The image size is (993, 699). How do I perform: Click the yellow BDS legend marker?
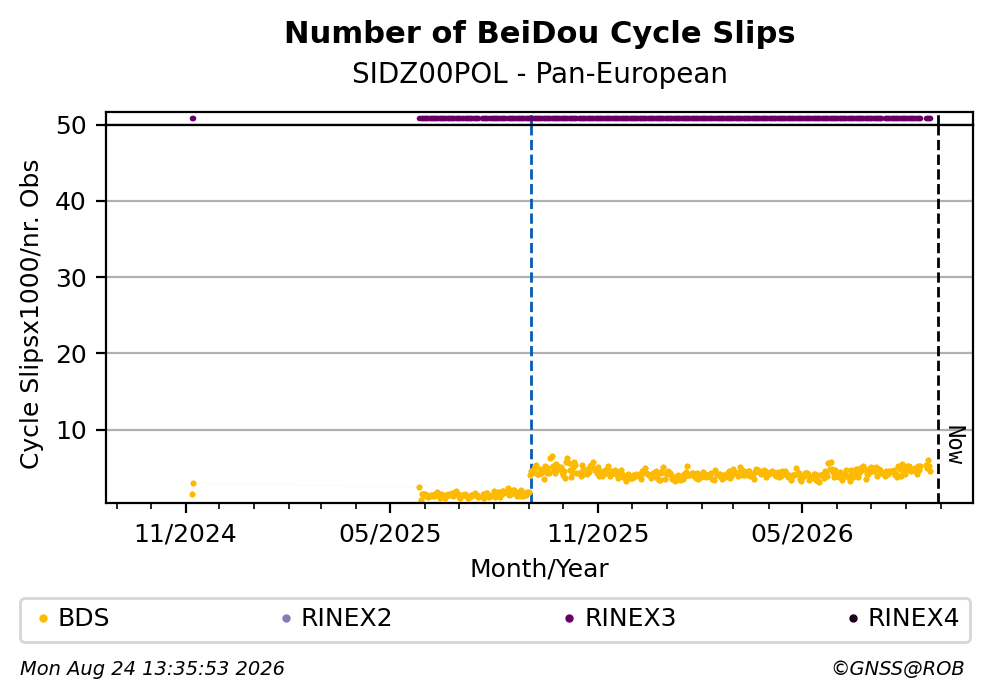coord(43,619)
